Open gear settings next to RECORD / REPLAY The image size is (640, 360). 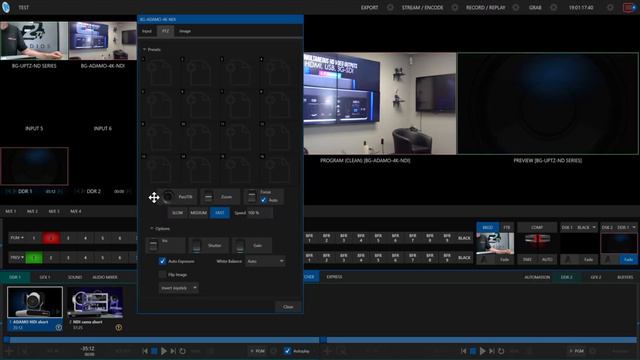click(516, 7)
